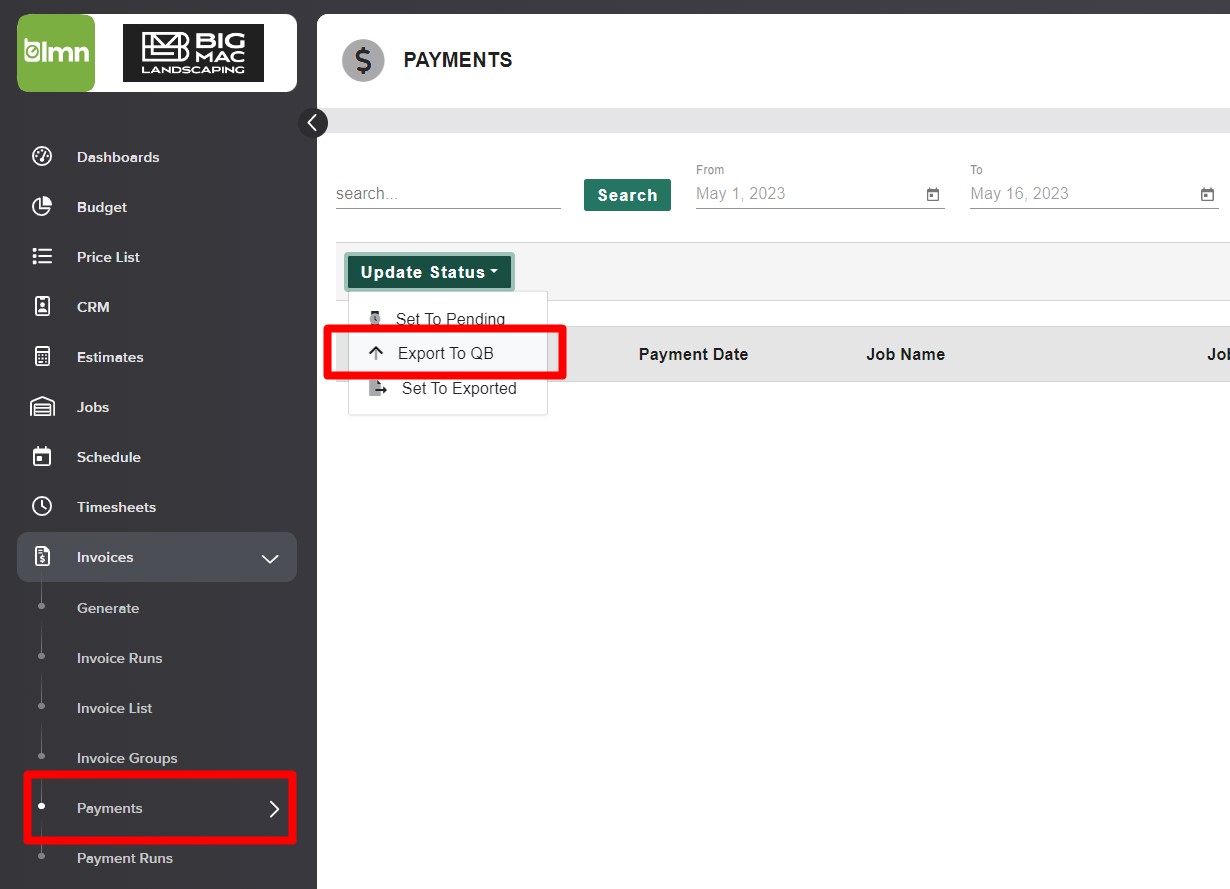
Task: Open the To date calendar picker icon
Action: (1207, 194)
